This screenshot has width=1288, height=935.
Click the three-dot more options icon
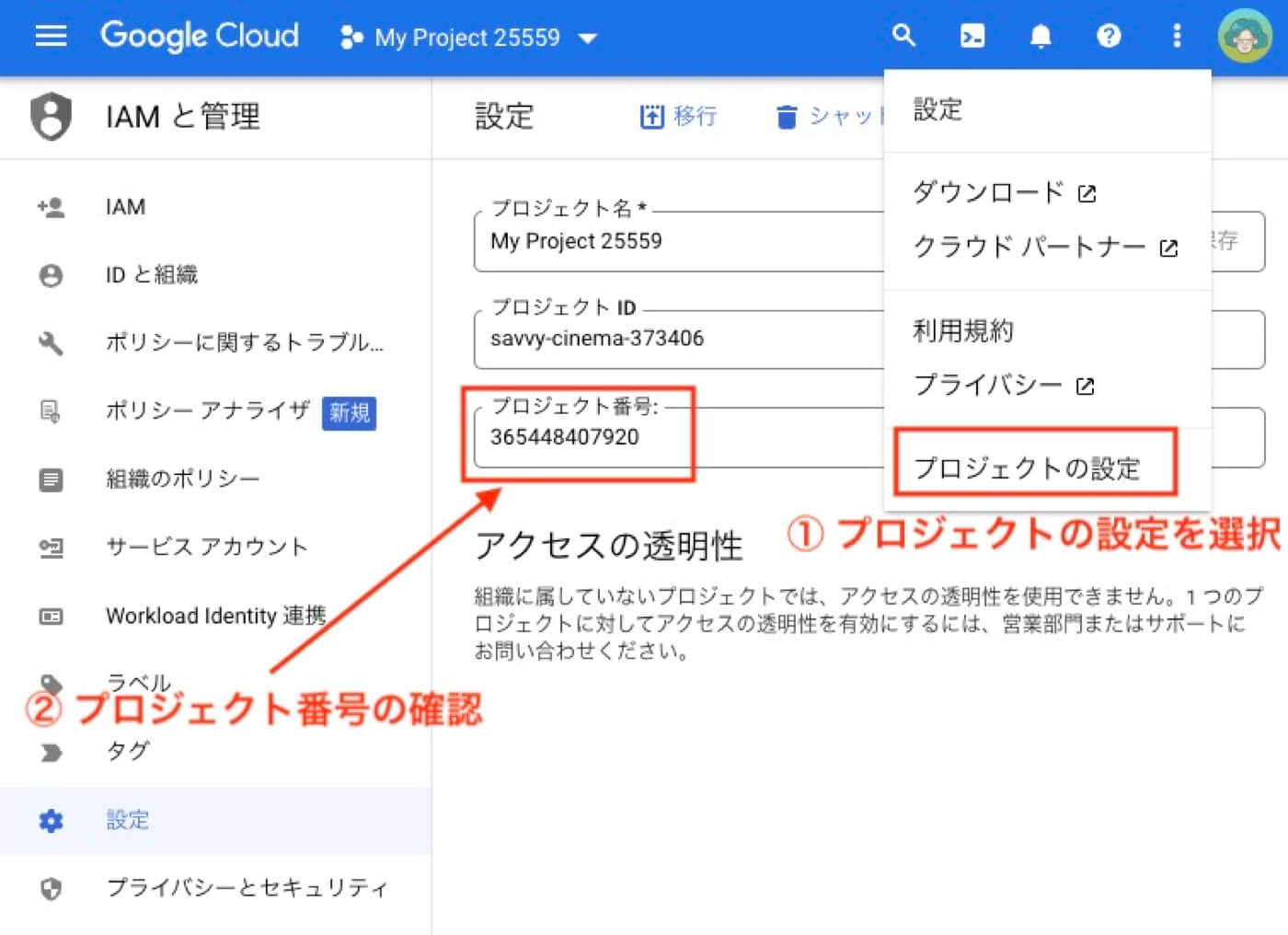[x=1177, y=36]
